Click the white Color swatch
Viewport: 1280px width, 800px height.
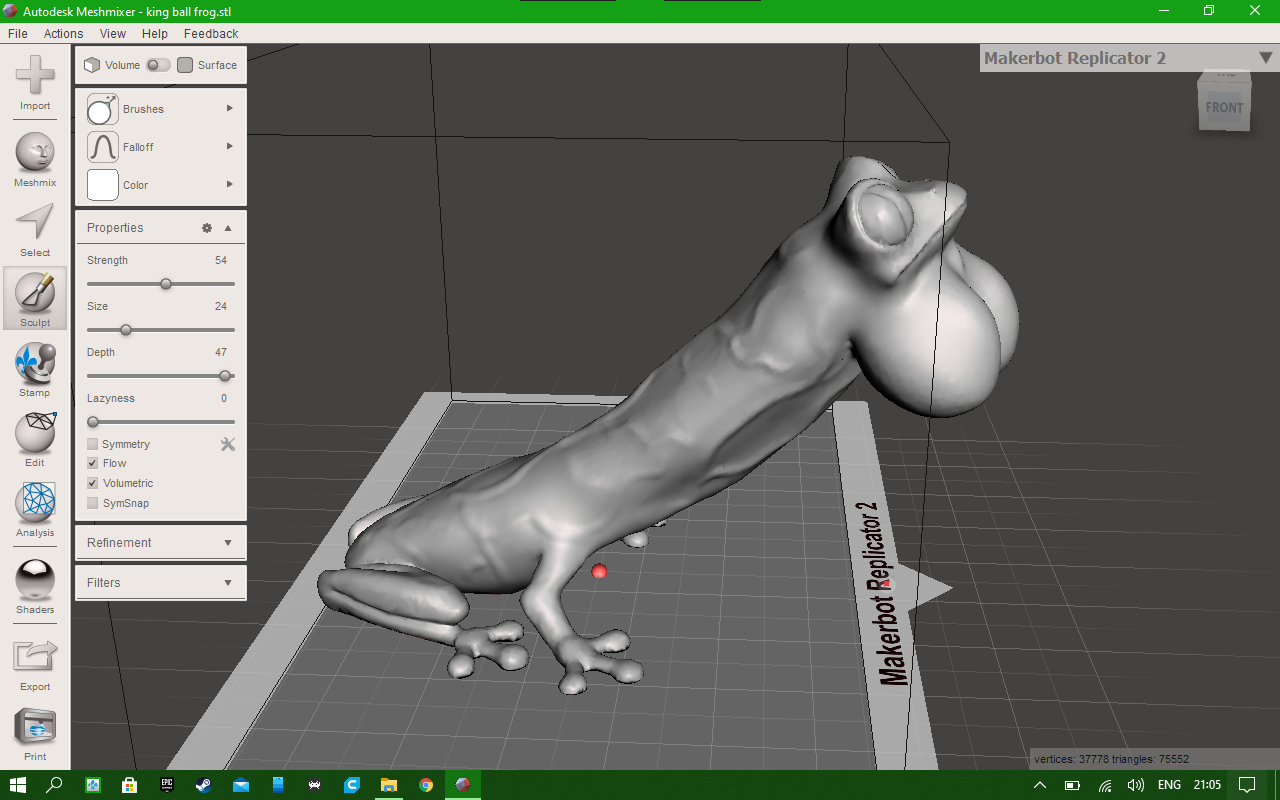[x=103, y=185]
